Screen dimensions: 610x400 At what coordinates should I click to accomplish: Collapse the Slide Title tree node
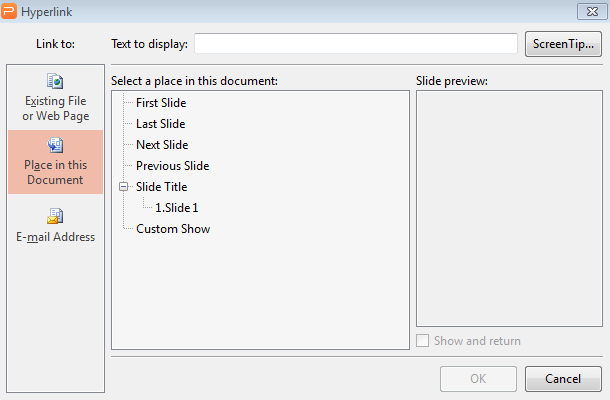click(123, 187)
